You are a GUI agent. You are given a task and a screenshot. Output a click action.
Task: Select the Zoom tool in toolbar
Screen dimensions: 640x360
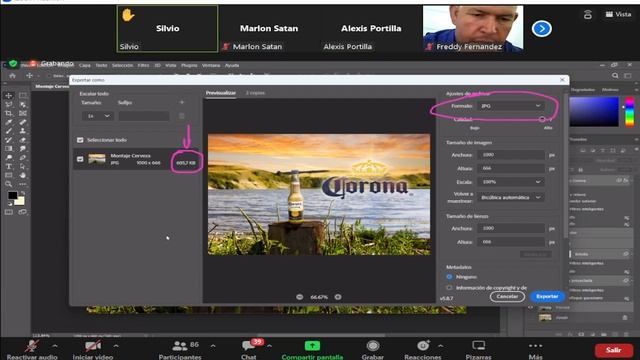click(9, 184)
